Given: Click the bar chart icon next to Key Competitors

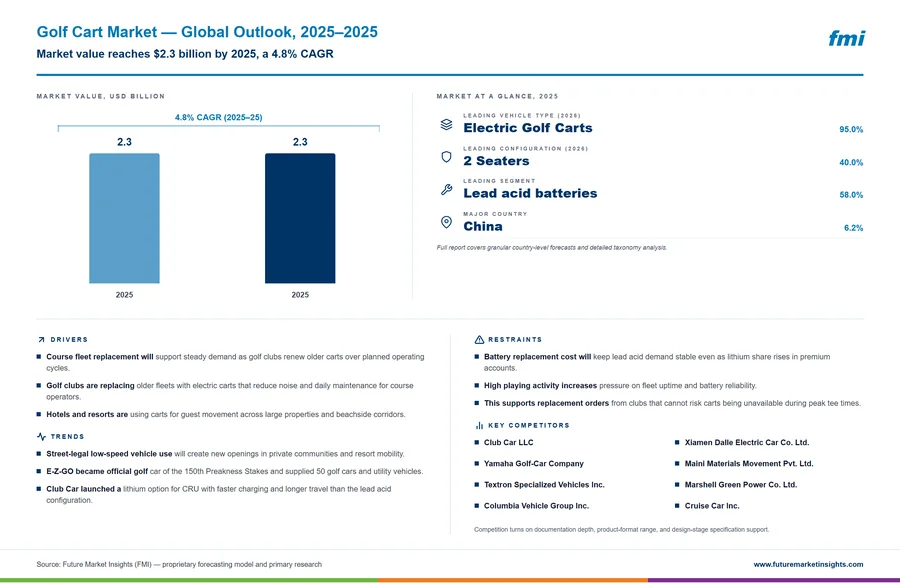Looking at the screenshot, I should pyautogui.click(x=479, y=425).
